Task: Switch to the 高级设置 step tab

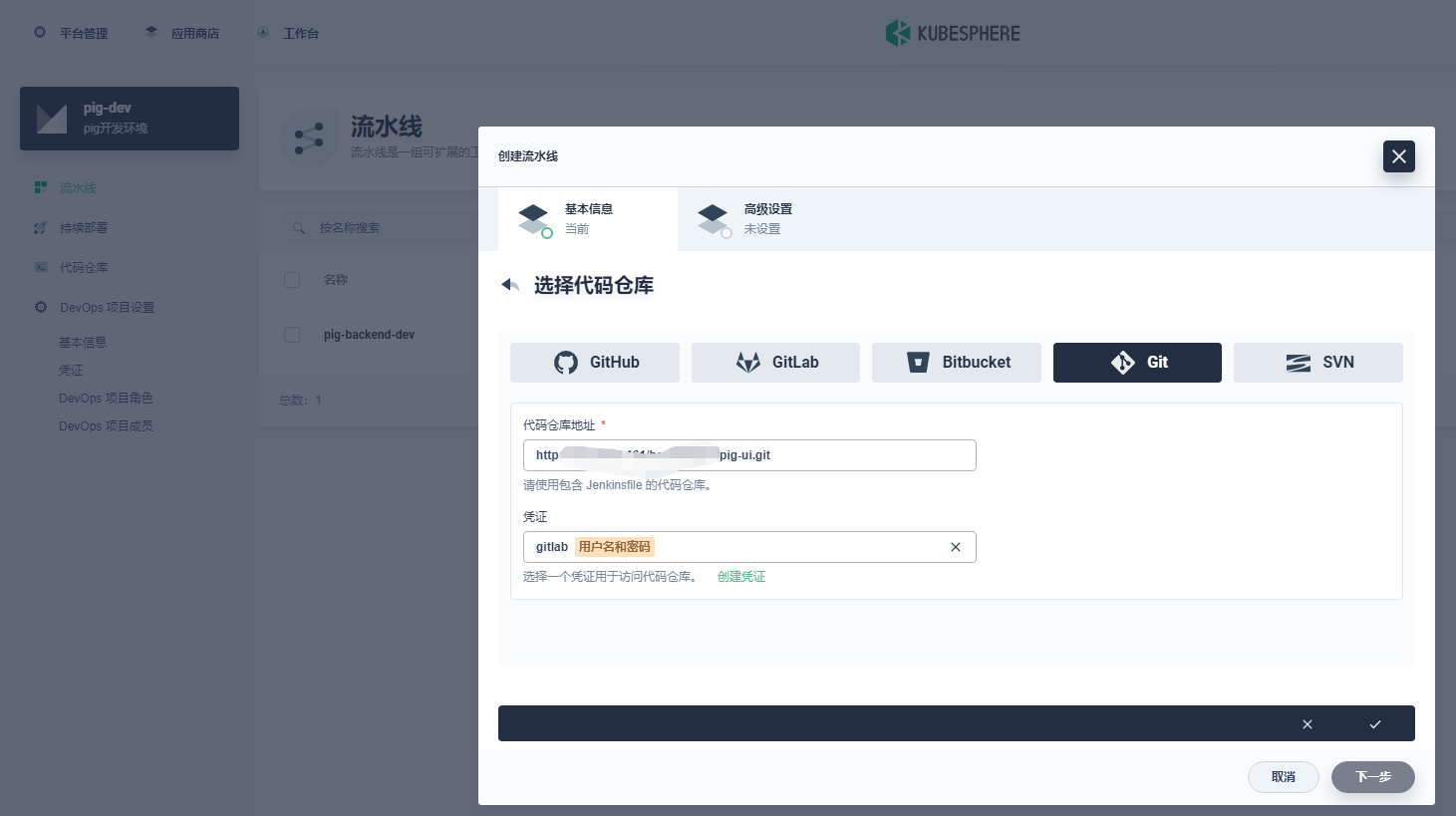Action: coord(767,219)
